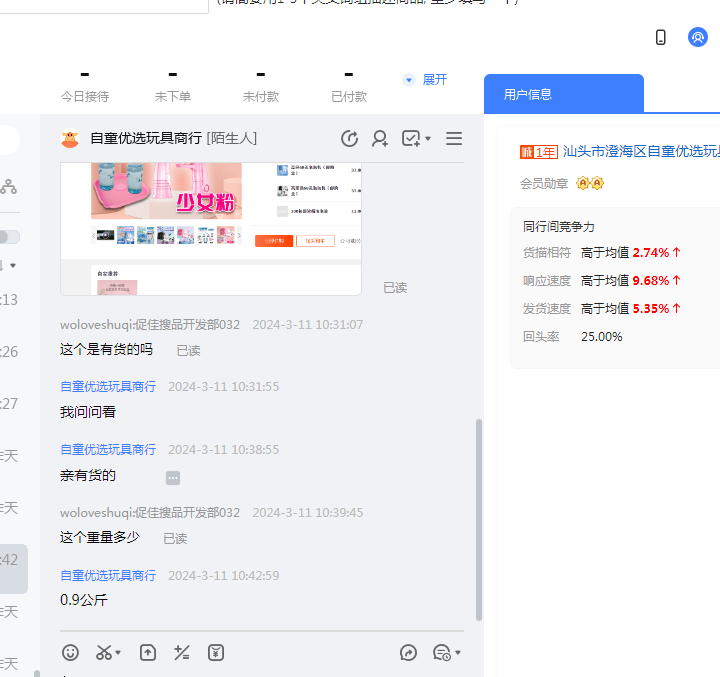The image size is (720, 677).
Task: Open the hamburger menu in chat header
Action: (454, 139)
